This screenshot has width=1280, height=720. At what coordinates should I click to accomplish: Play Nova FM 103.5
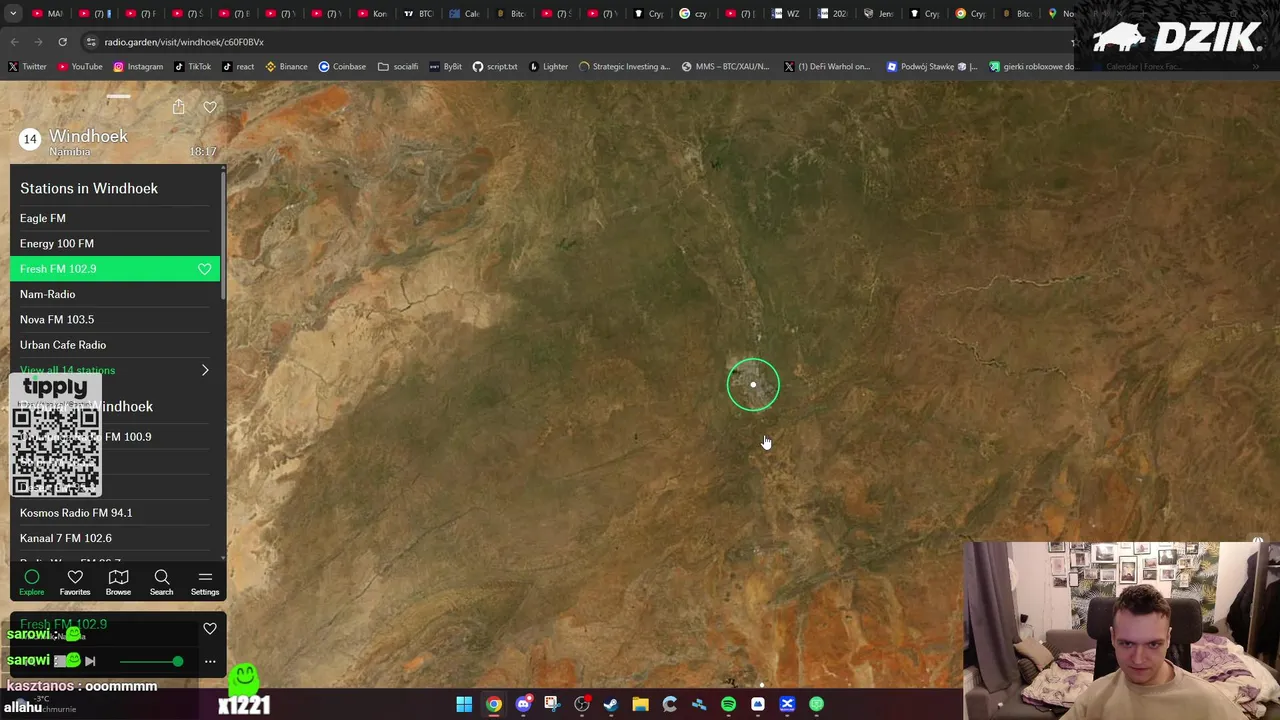[x=115, y=319]
